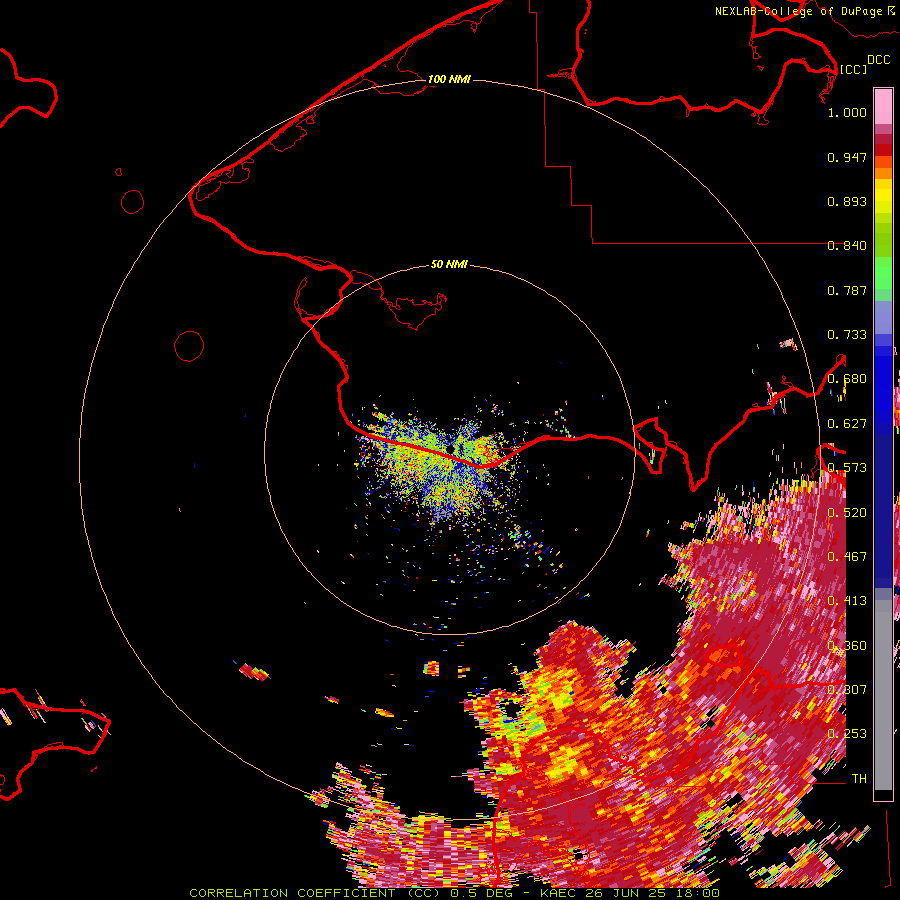
Task: Click the 0.520 color scale value
Action: 847,513
